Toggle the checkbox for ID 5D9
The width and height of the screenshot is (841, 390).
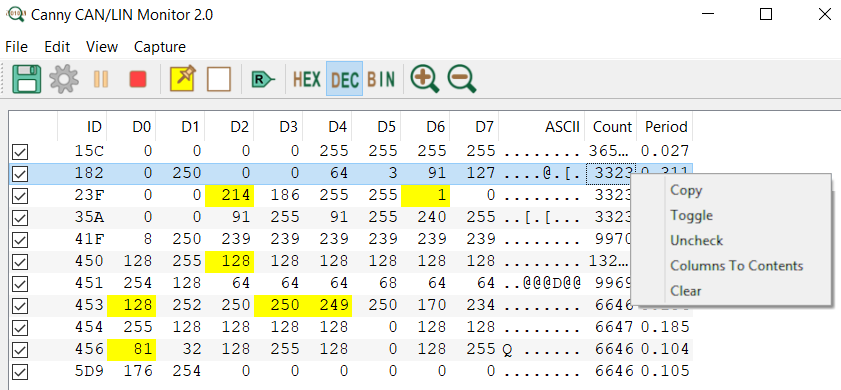(x=20, y=372)
